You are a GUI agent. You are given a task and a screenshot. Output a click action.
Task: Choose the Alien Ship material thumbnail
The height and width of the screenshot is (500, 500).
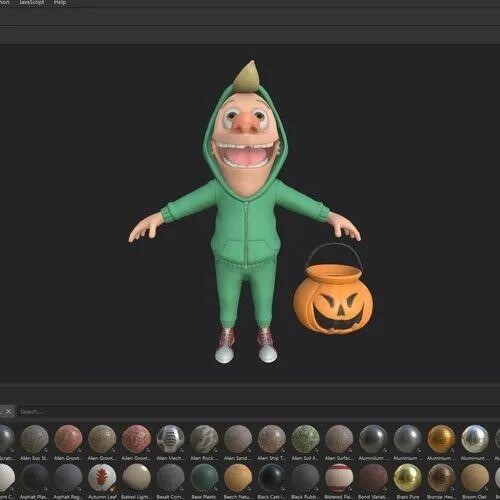coord(272,439)
